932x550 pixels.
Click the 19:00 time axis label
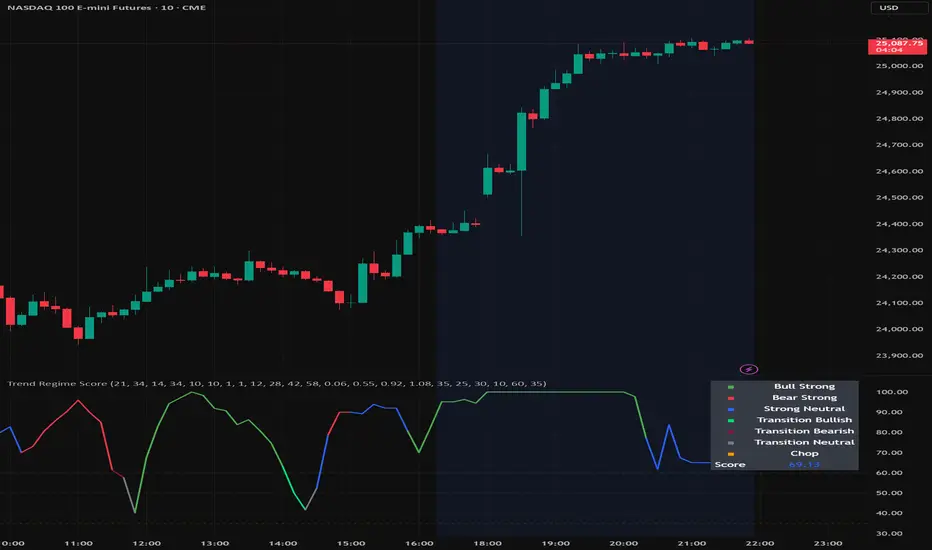coord(556,543)
